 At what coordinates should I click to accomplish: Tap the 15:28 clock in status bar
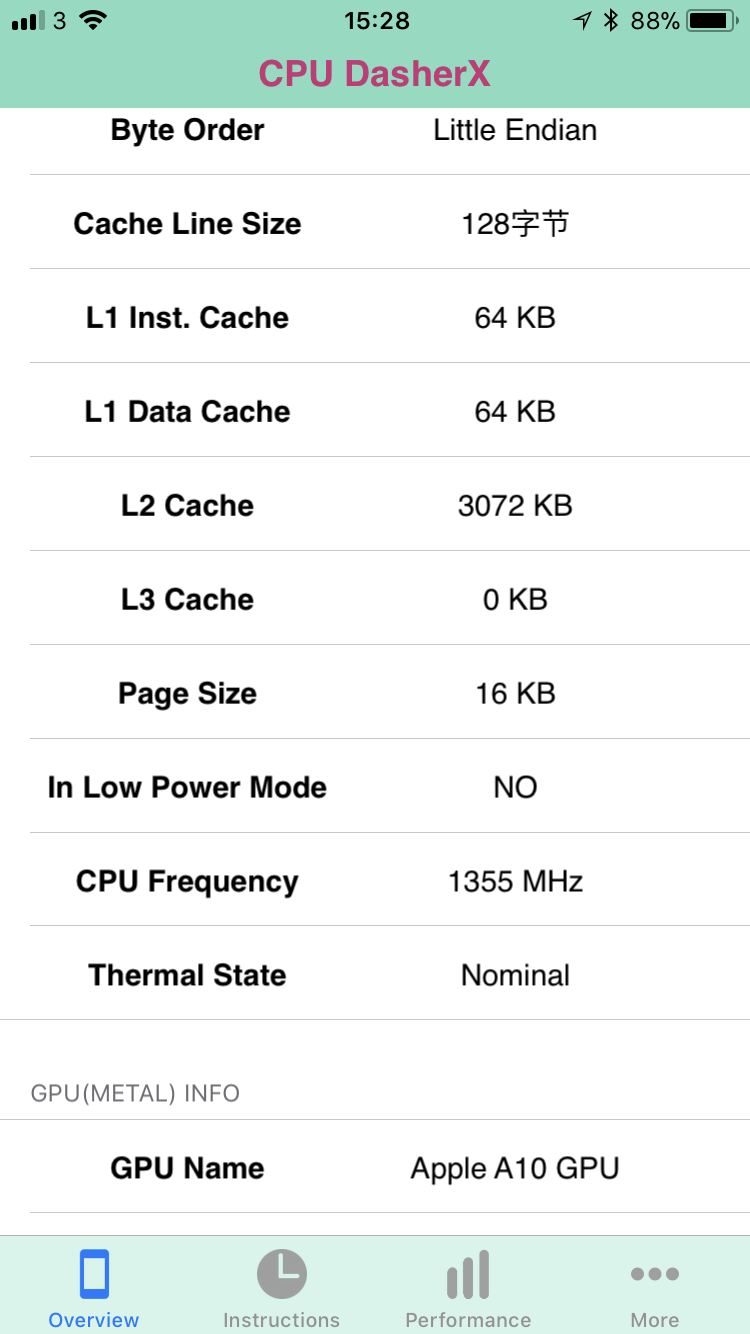pyautogui.click(x=376, y=20)
